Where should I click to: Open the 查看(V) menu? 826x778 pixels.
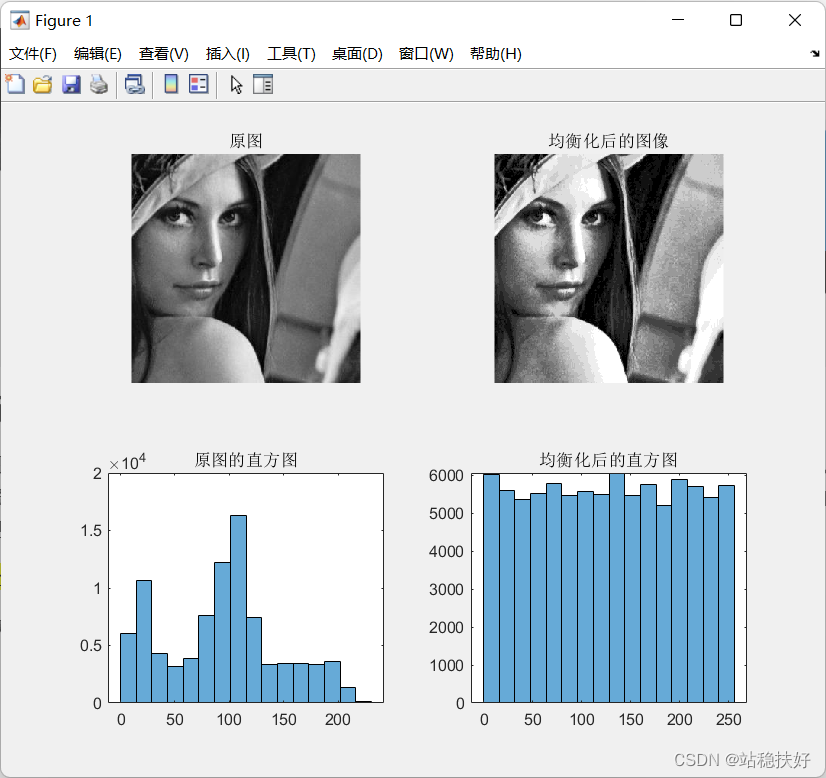[x=163, y=54]
